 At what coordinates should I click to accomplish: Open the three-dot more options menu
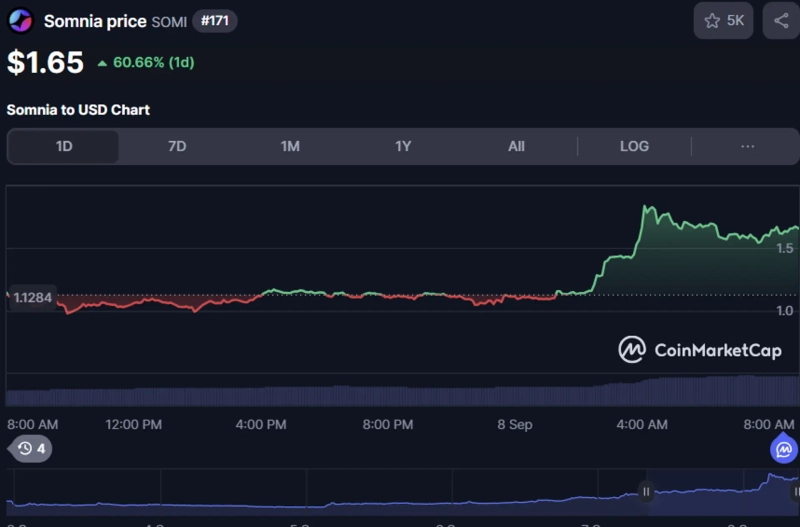click(747, 146)
